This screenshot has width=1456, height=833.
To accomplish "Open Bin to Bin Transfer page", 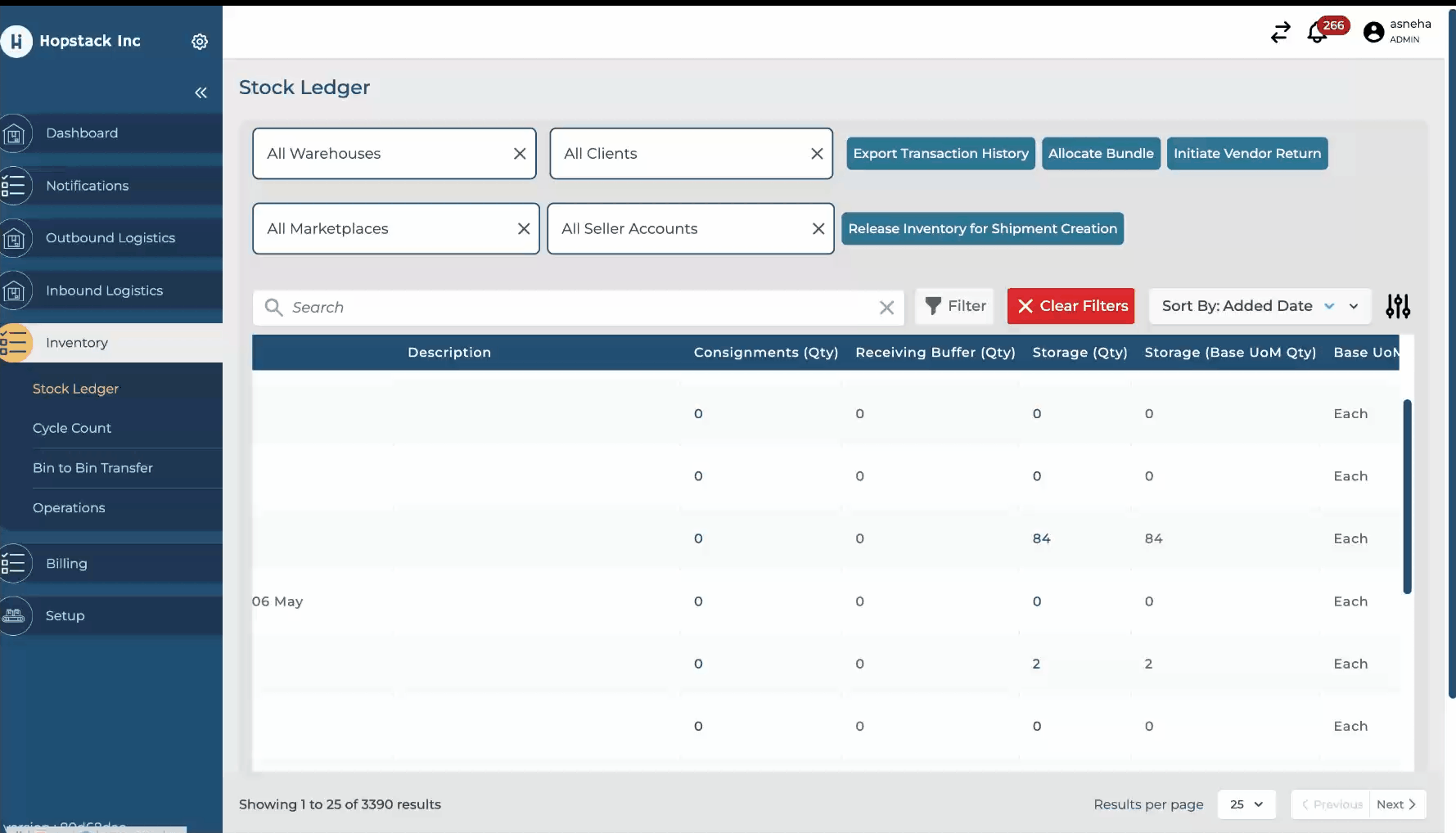I will pyautogui.click(x=92, y=468).
